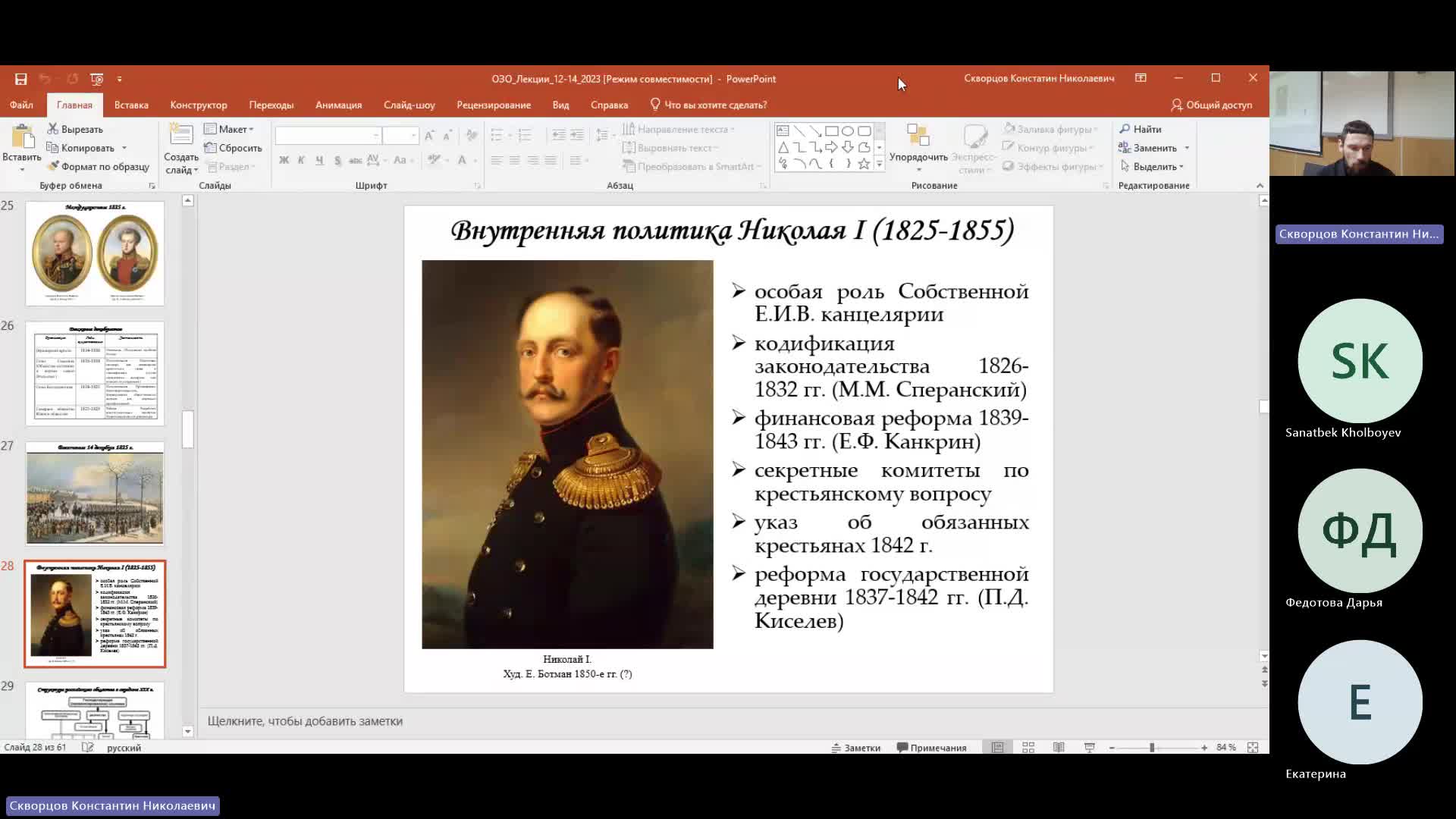Click Найти to search

pos(1141,129)
